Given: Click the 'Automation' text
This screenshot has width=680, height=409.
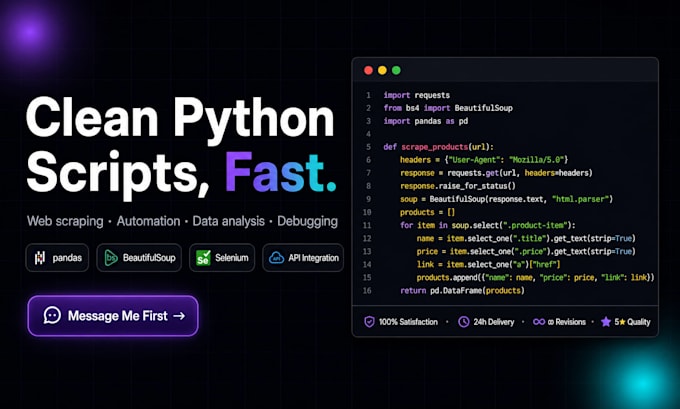Looking at the screenshot, I should coord(148,221).
